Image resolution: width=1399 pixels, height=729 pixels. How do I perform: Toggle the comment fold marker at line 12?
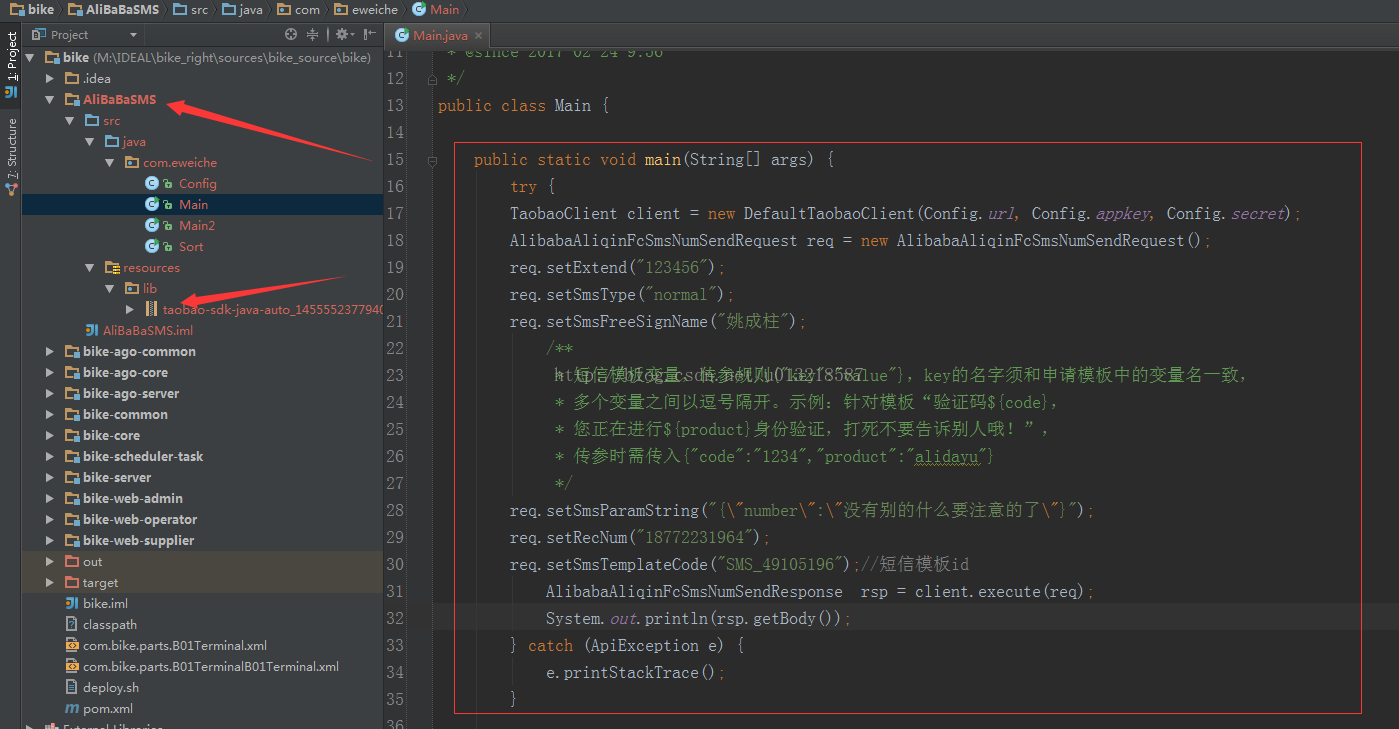[432, 79]
